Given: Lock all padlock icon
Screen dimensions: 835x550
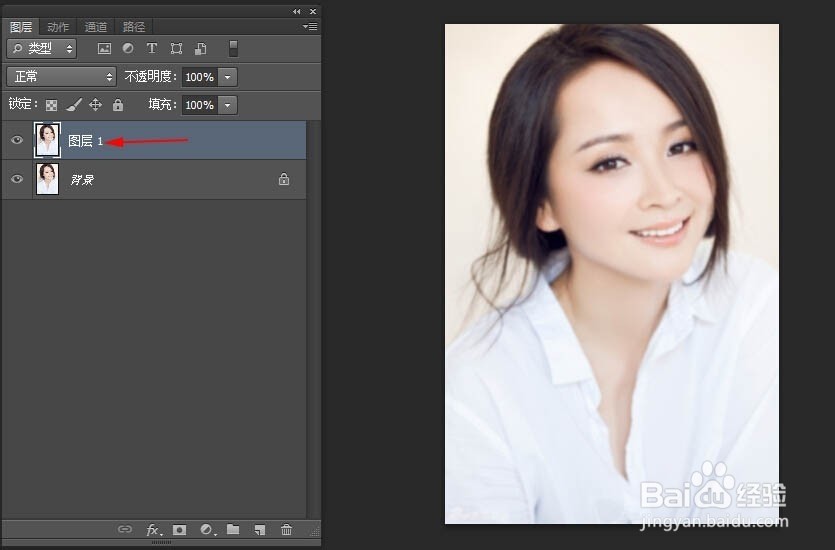Looking at the screenshot, I should click(118, 104).
